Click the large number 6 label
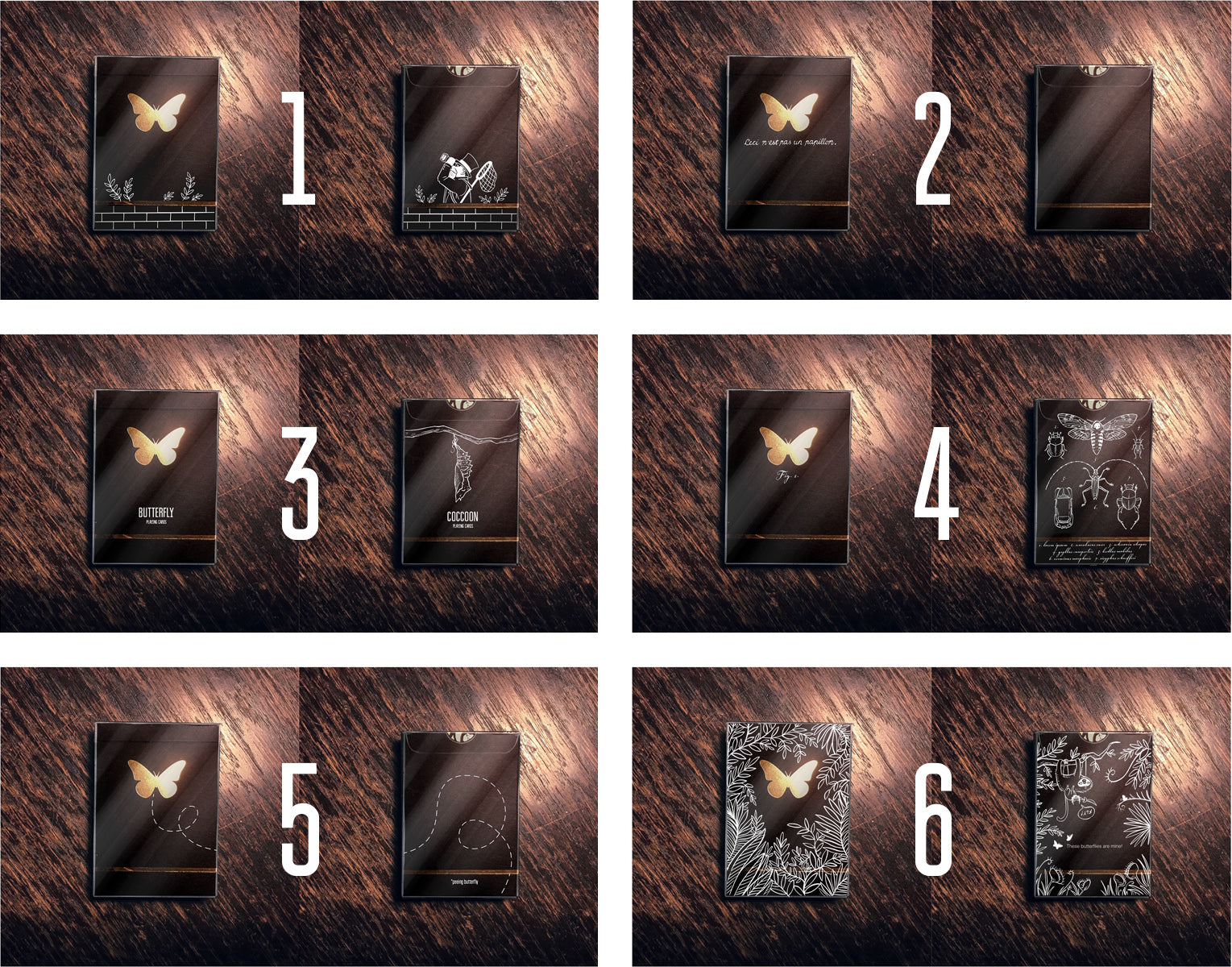This screenshot has width=1232, height=967. (935, 819)
